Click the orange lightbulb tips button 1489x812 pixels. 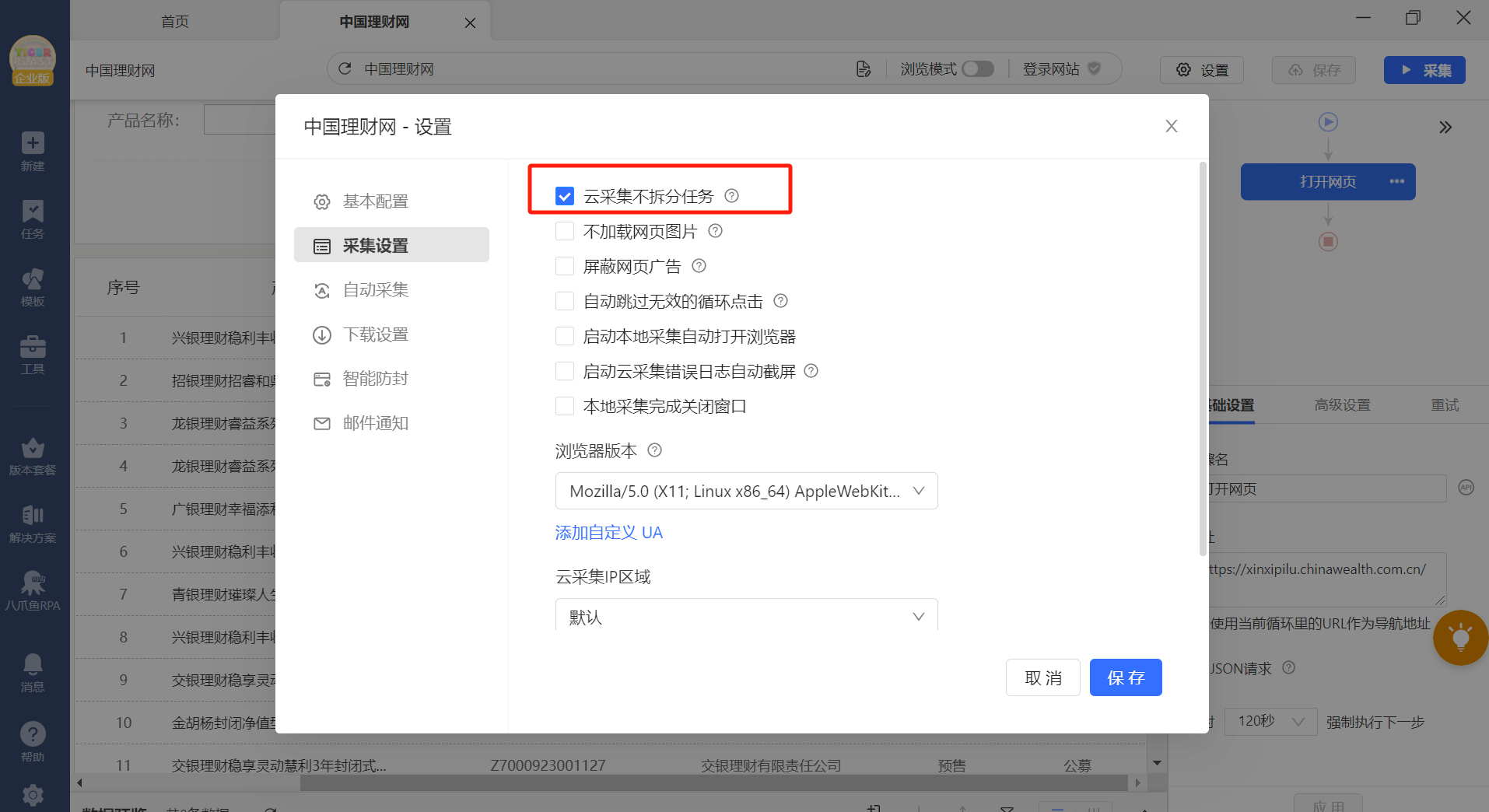pos(1461,638)
